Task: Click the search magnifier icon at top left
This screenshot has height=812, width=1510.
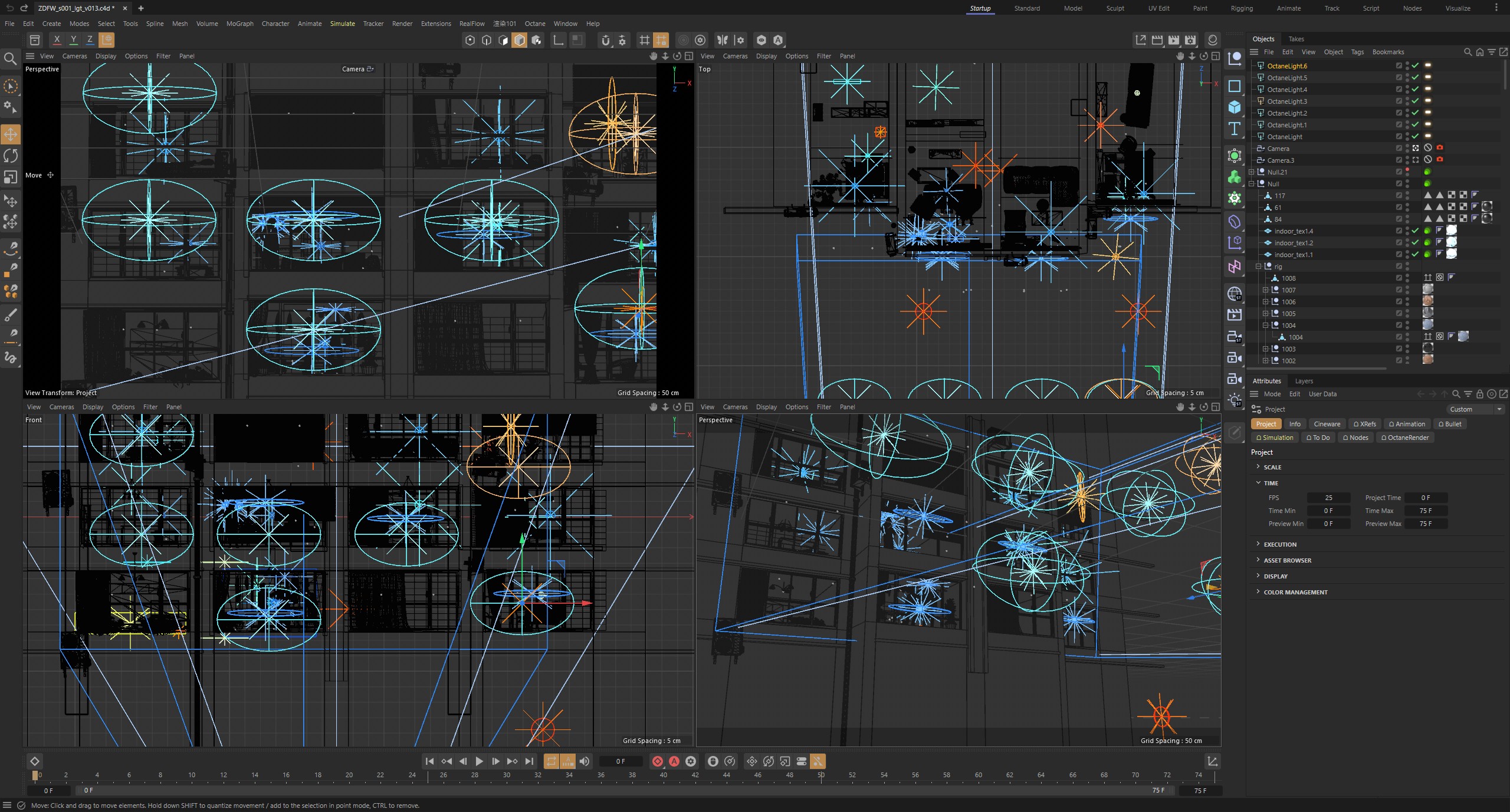Action: (10, 58)
